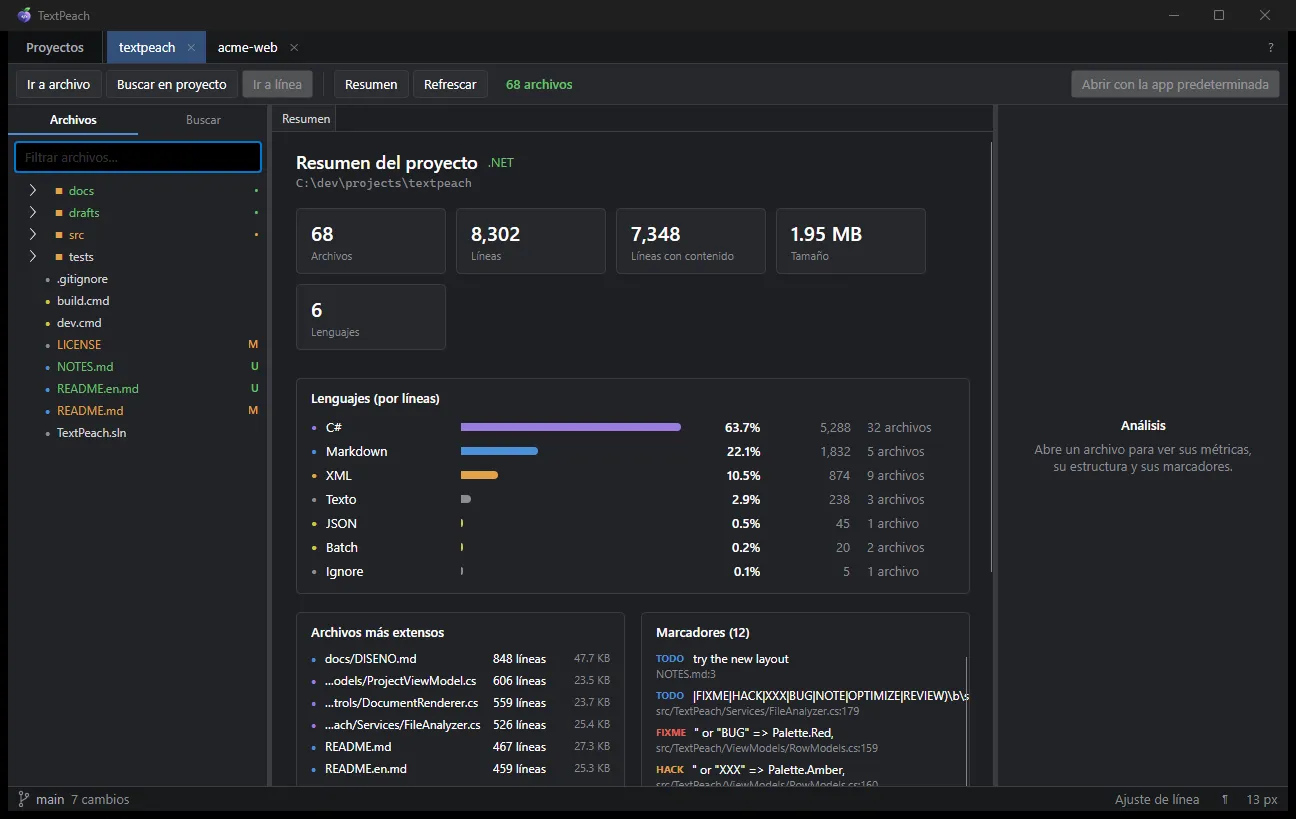Expand the drafts folder
1296x819 pixels.
tap(33, 212)
